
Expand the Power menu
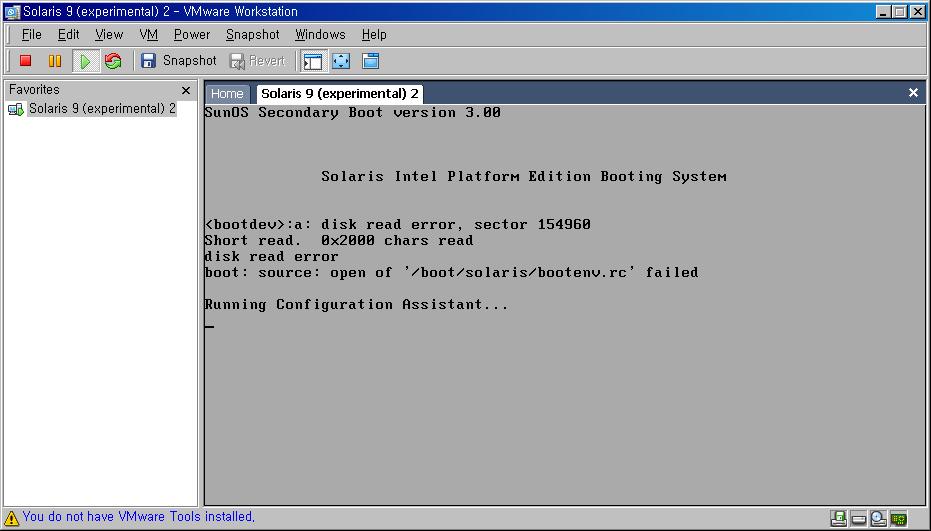192,34
